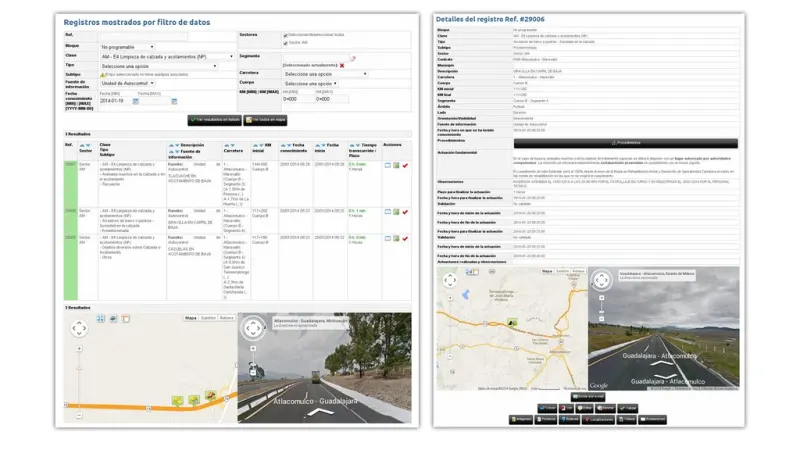
Task: Click the Segmento input field
Action: point(315,58)
